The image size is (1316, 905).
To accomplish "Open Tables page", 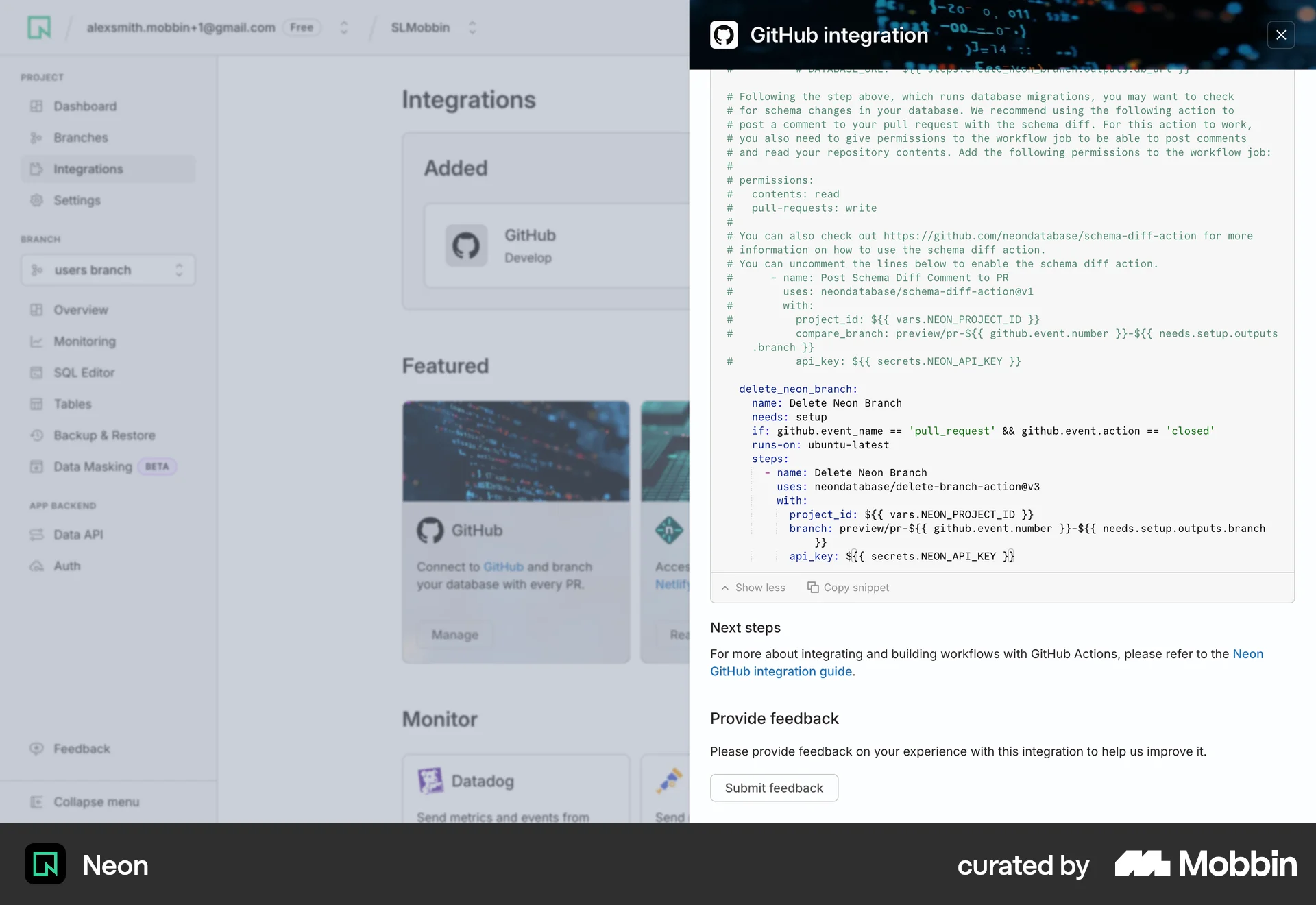I will 108,404.
